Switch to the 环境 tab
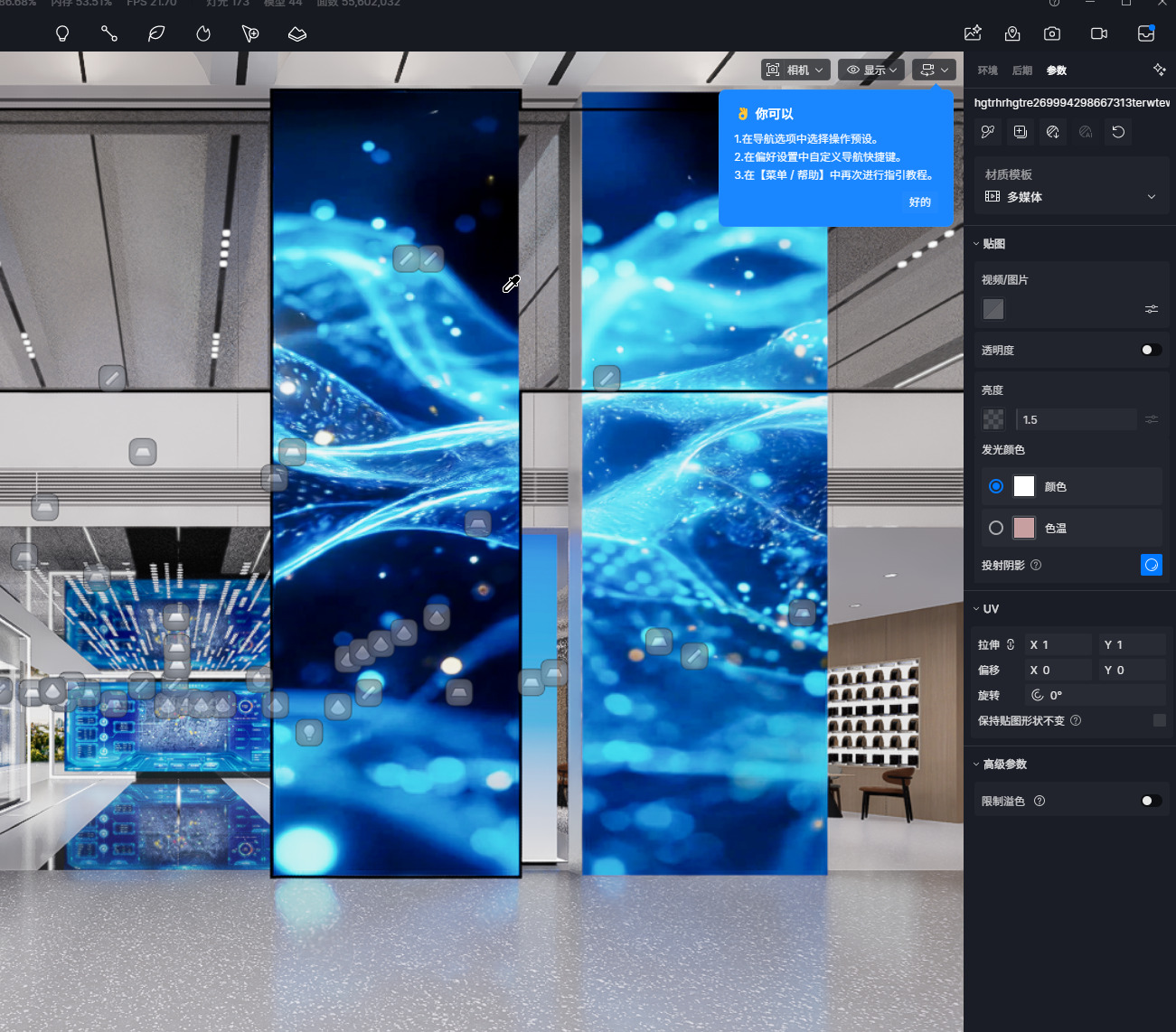1176x1032 pixels. coord(987,70)
